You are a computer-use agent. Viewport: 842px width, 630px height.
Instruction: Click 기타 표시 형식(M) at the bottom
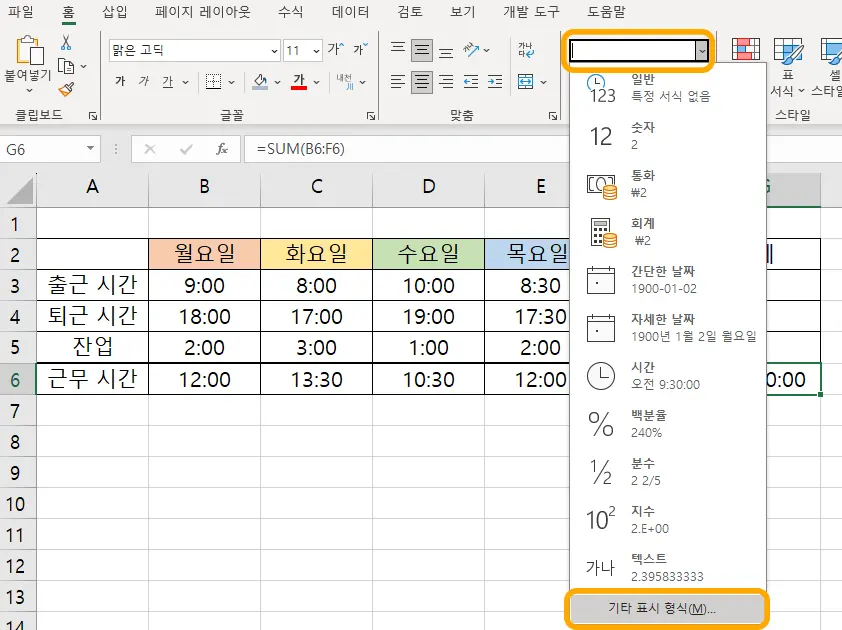click(x=665, y=608)
